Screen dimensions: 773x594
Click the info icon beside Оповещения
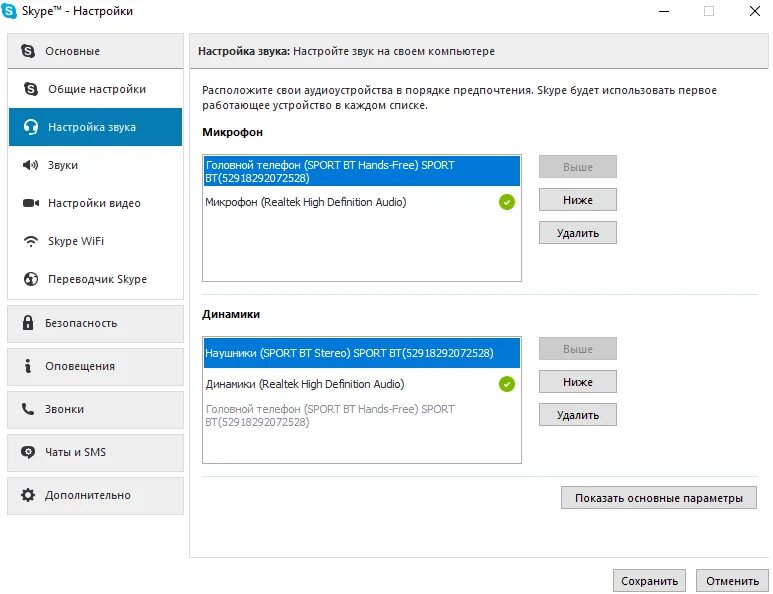tap(28, 366)
